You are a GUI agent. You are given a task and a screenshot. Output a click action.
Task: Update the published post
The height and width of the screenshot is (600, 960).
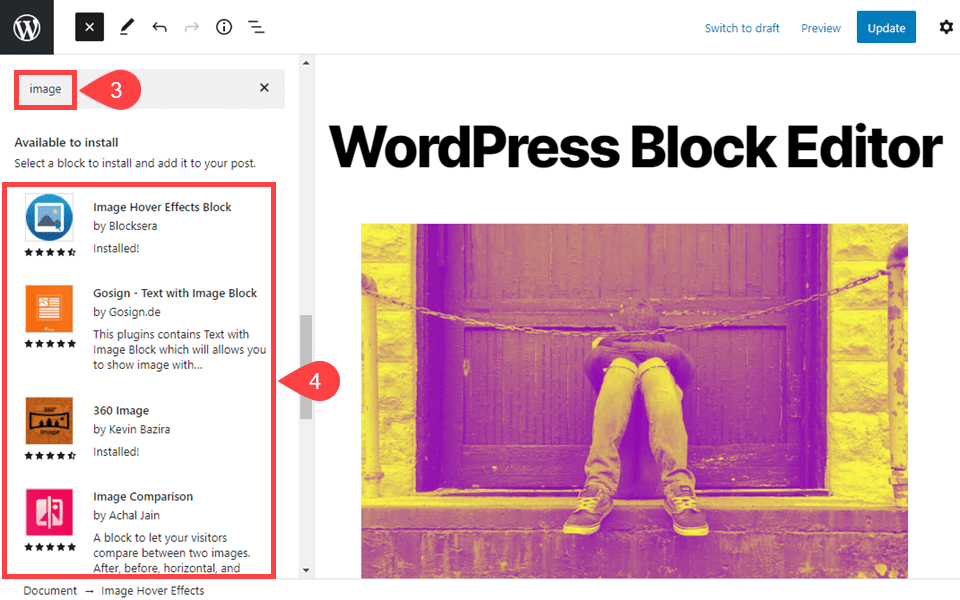click(x=886, y=27)
